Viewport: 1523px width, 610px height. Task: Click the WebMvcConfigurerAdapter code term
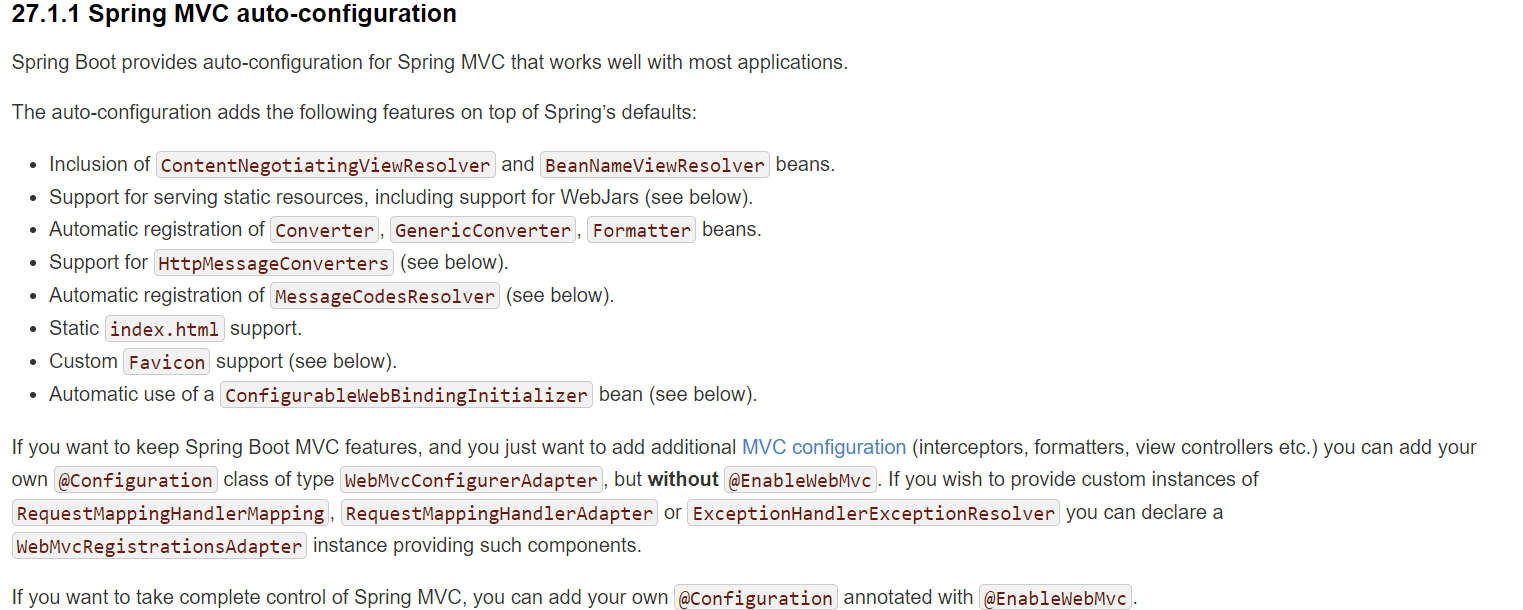pyautogui.click(x=472, y=480)
